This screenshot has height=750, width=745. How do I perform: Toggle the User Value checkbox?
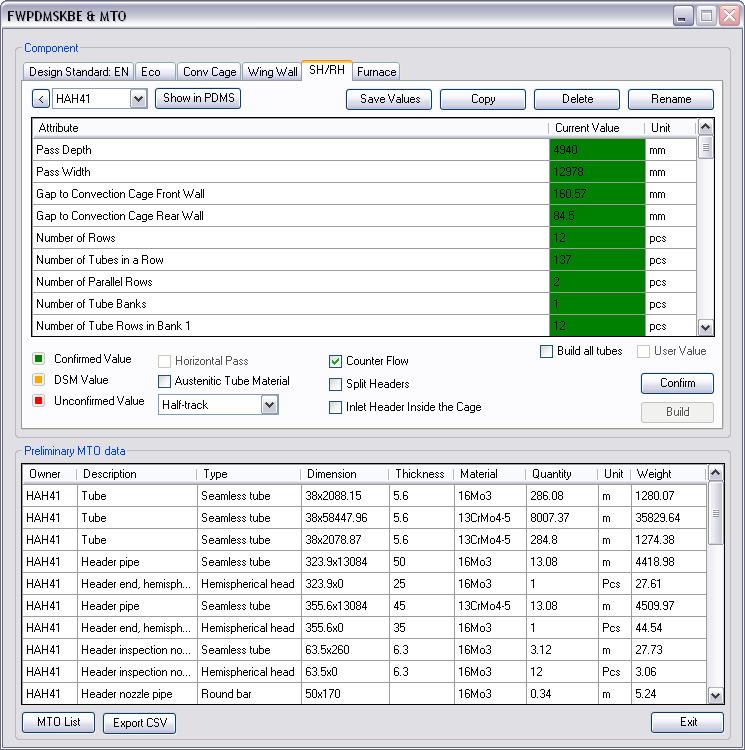[x=643, y=352]
